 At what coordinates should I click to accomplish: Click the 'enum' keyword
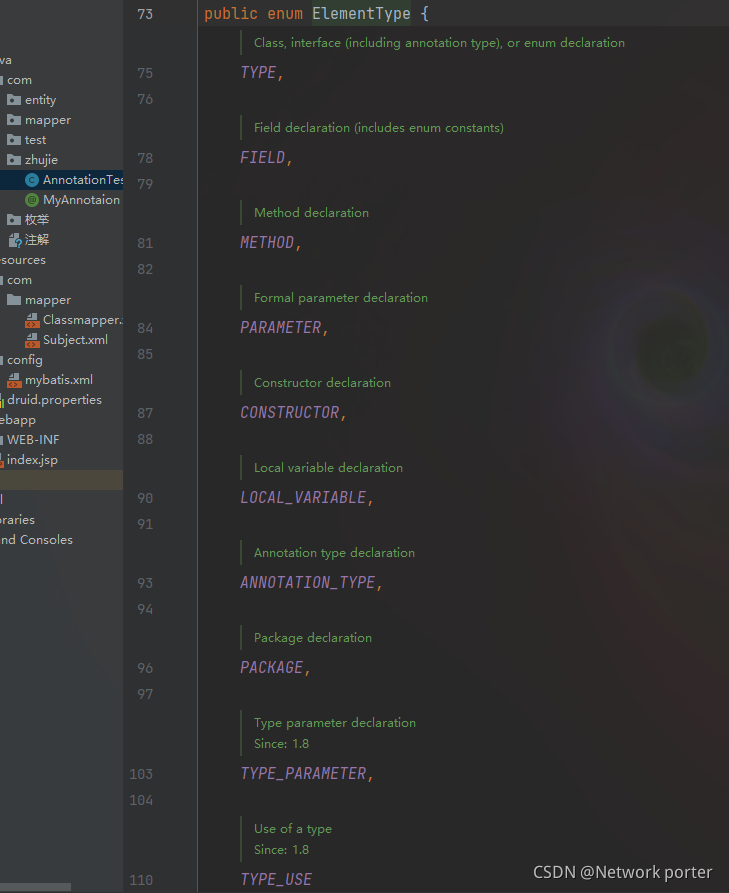coord(285,14)
